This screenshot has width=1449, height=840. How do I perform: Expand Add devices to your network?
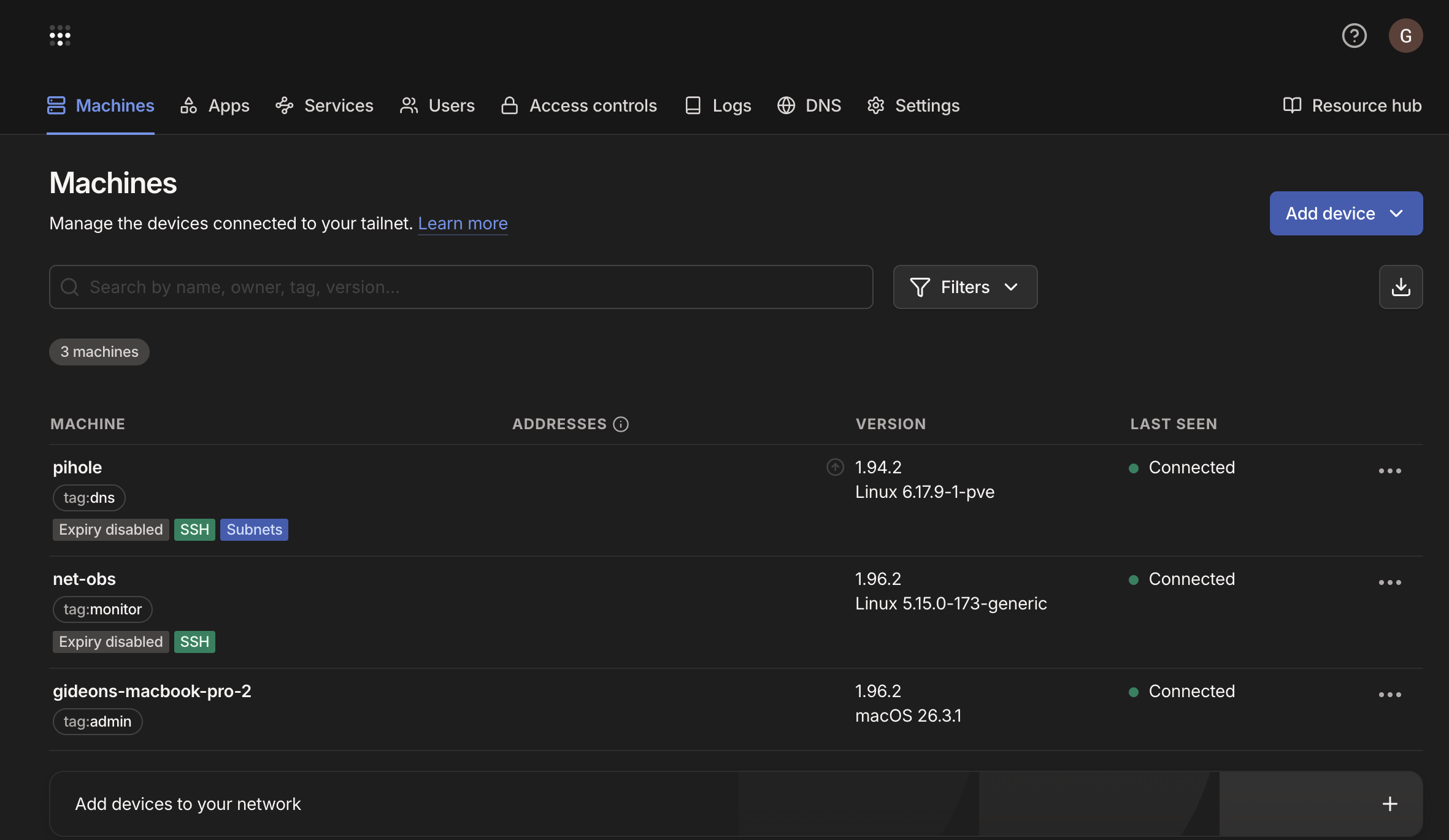click(x=736, y=804)
